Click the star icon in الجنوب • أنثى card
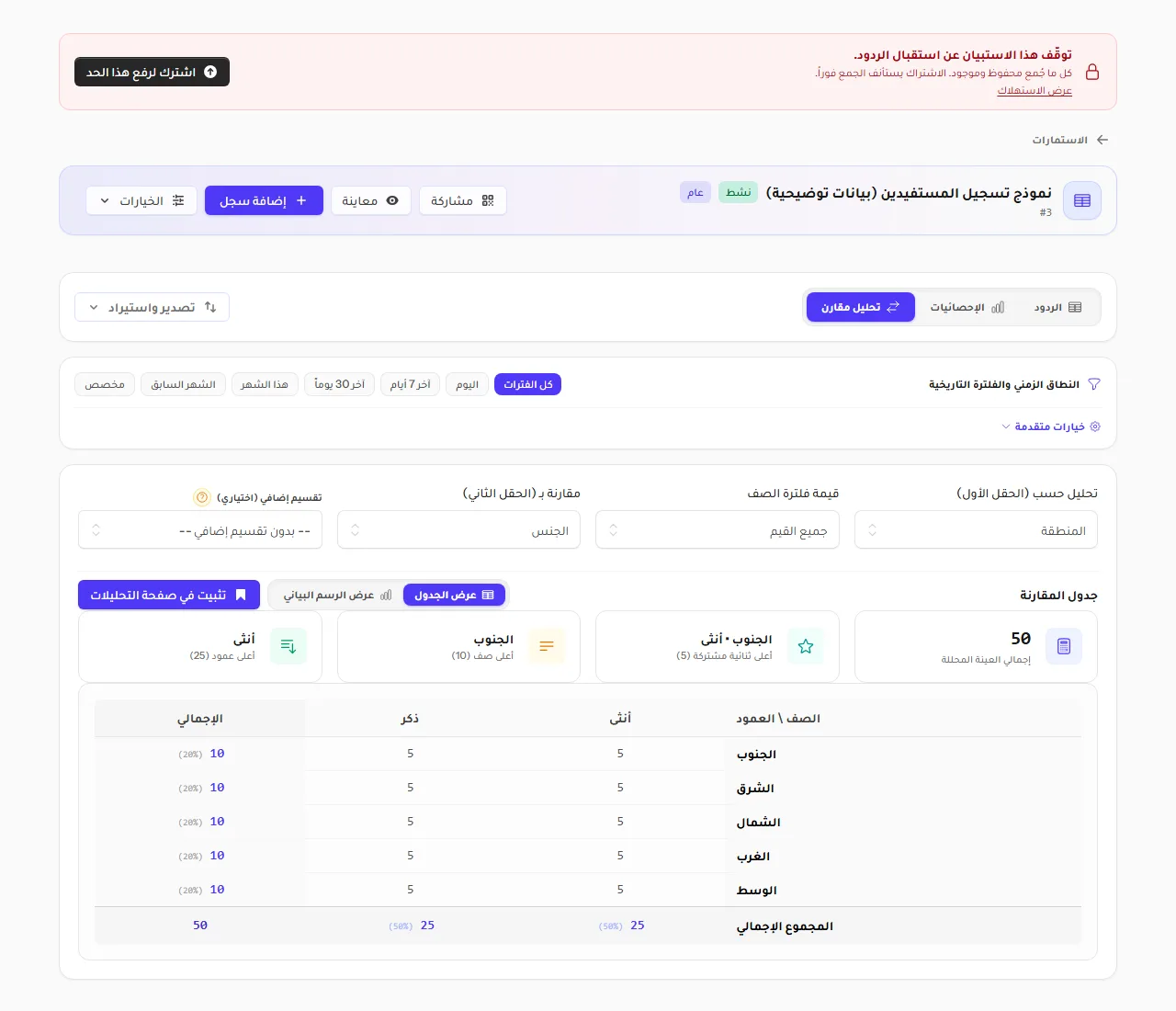This screenshot has height=1011, width=1176. click(x=806, y=646)
